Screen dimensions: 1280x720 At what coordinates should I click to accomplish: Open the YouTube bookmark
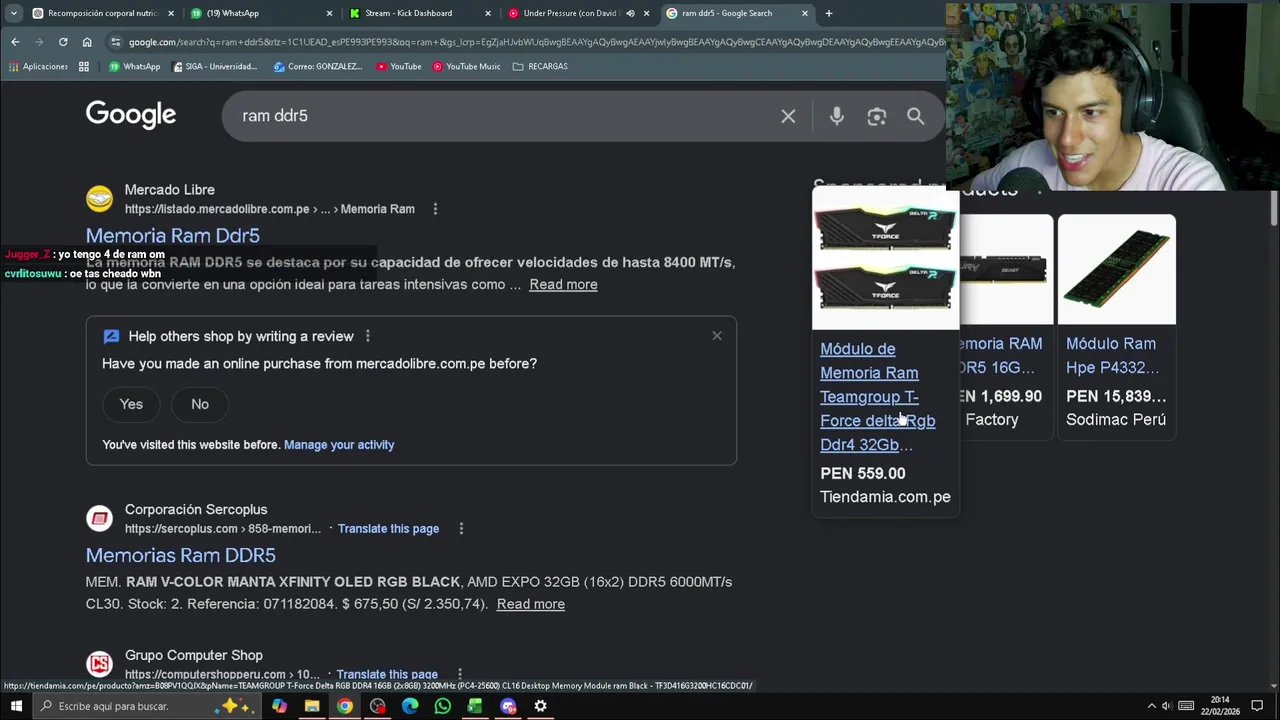[x=399, y=66]
